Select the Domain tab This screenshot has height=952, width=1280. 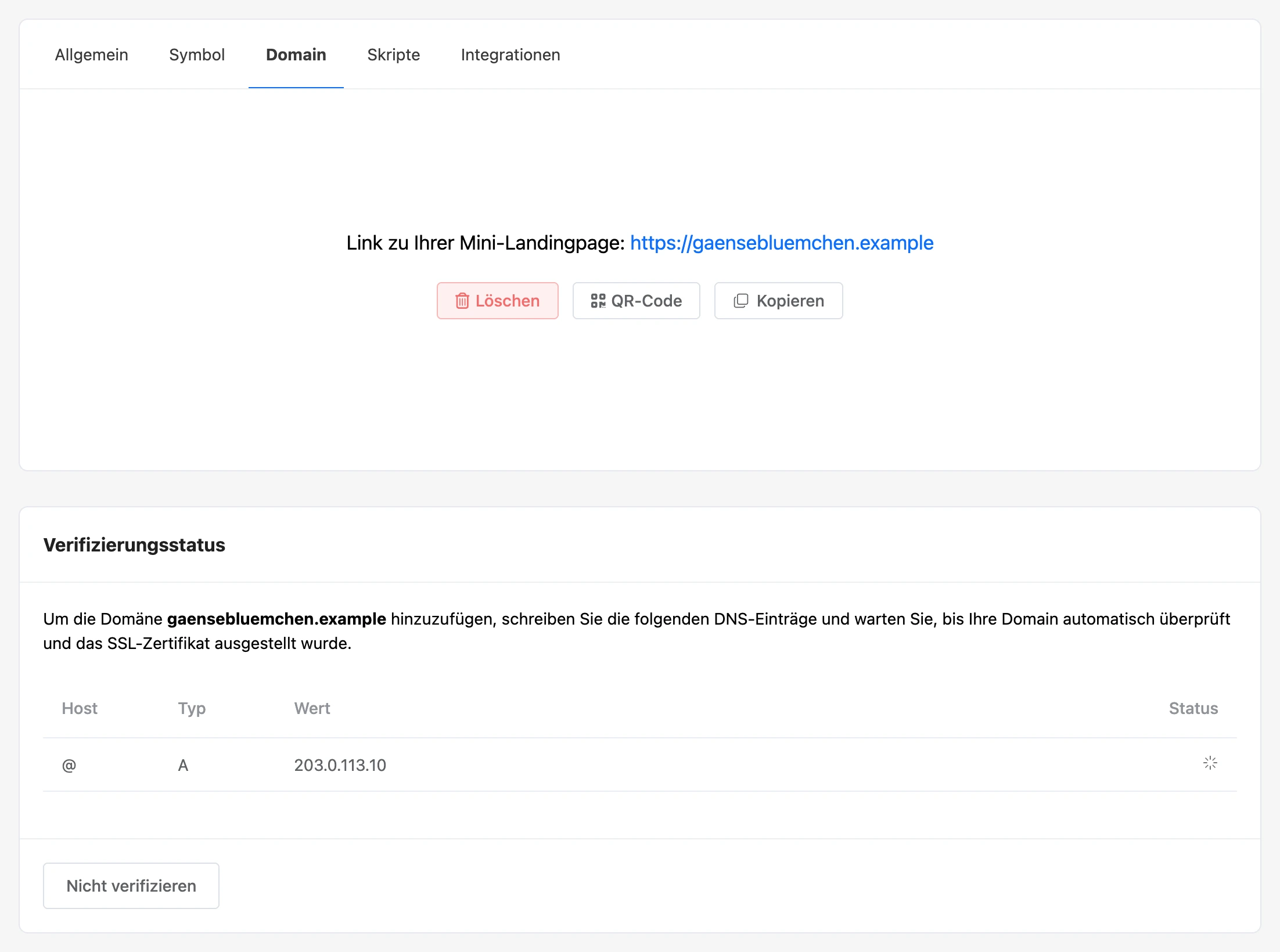click(x=296, y=55)
